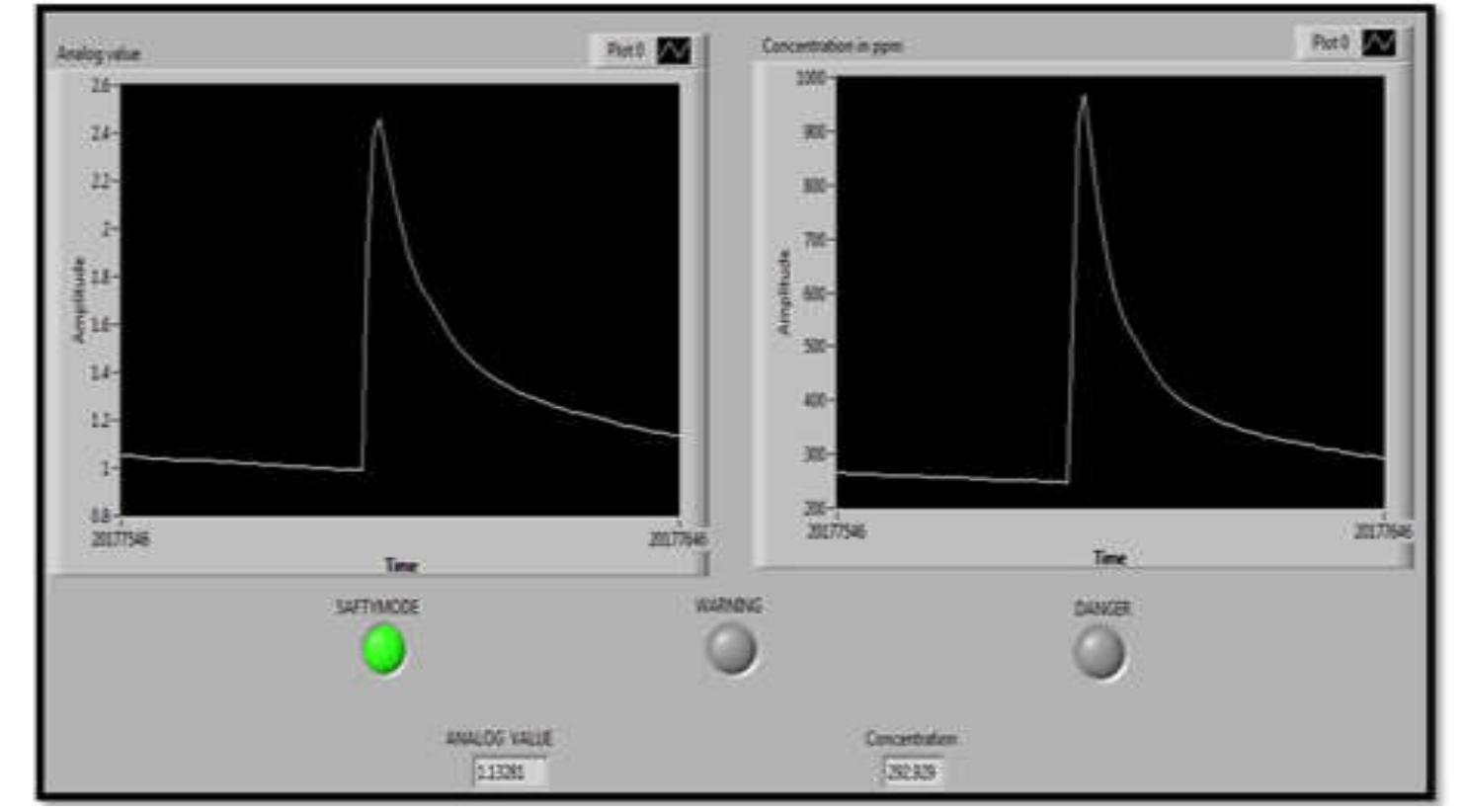Screen dimensions: 1463x812
Task: Click the Plot 0 legend label on Analog value chart
Action: [624, 50]
